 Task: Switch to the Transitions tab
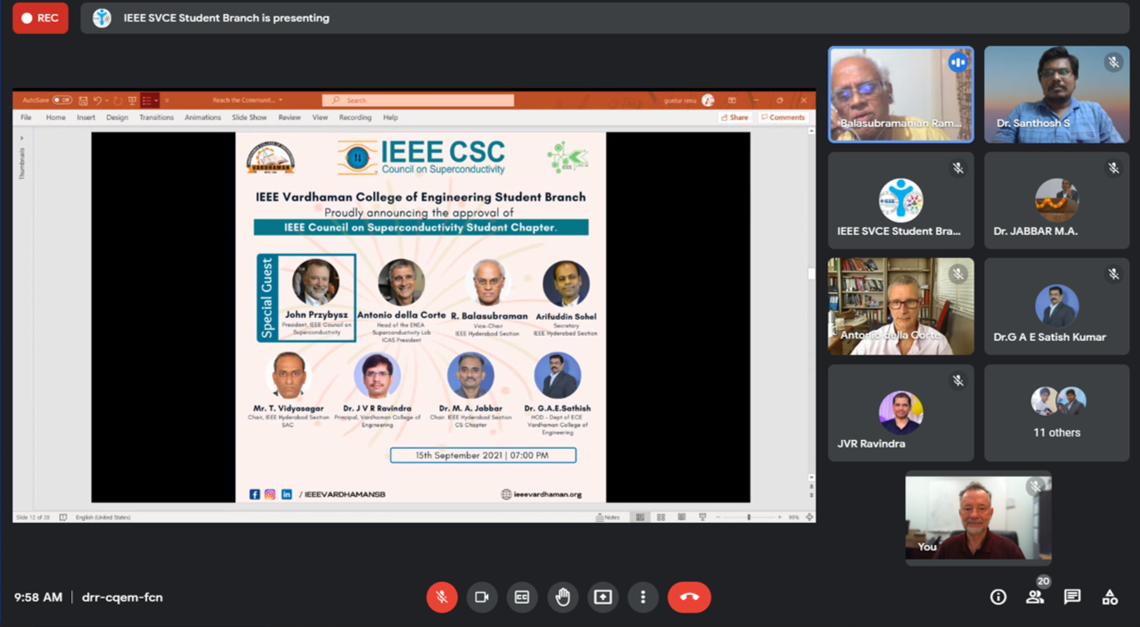(156, 117)
